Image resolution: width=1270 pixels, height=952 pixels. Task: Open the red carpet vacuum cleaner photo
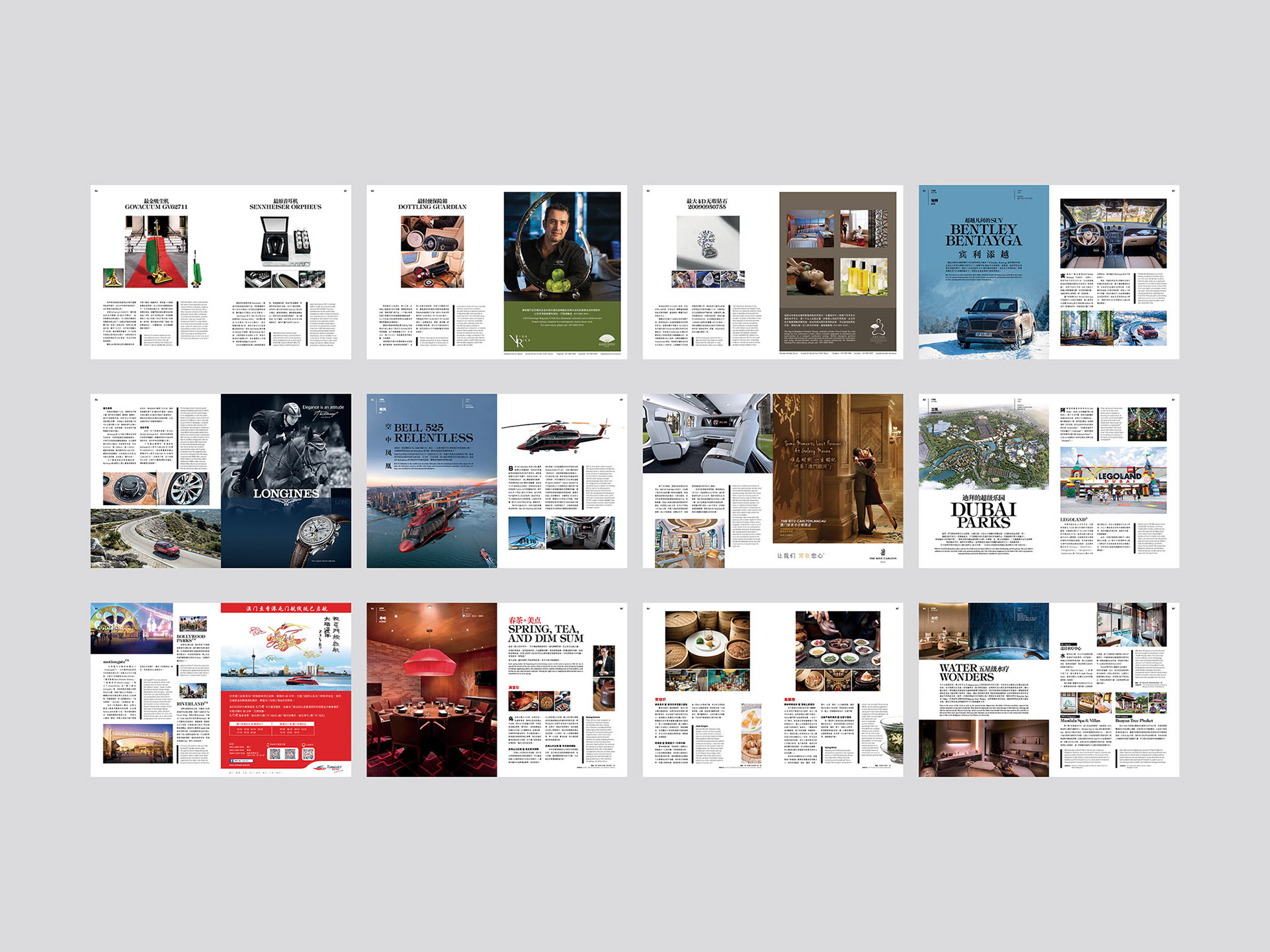tap(156, 251)
